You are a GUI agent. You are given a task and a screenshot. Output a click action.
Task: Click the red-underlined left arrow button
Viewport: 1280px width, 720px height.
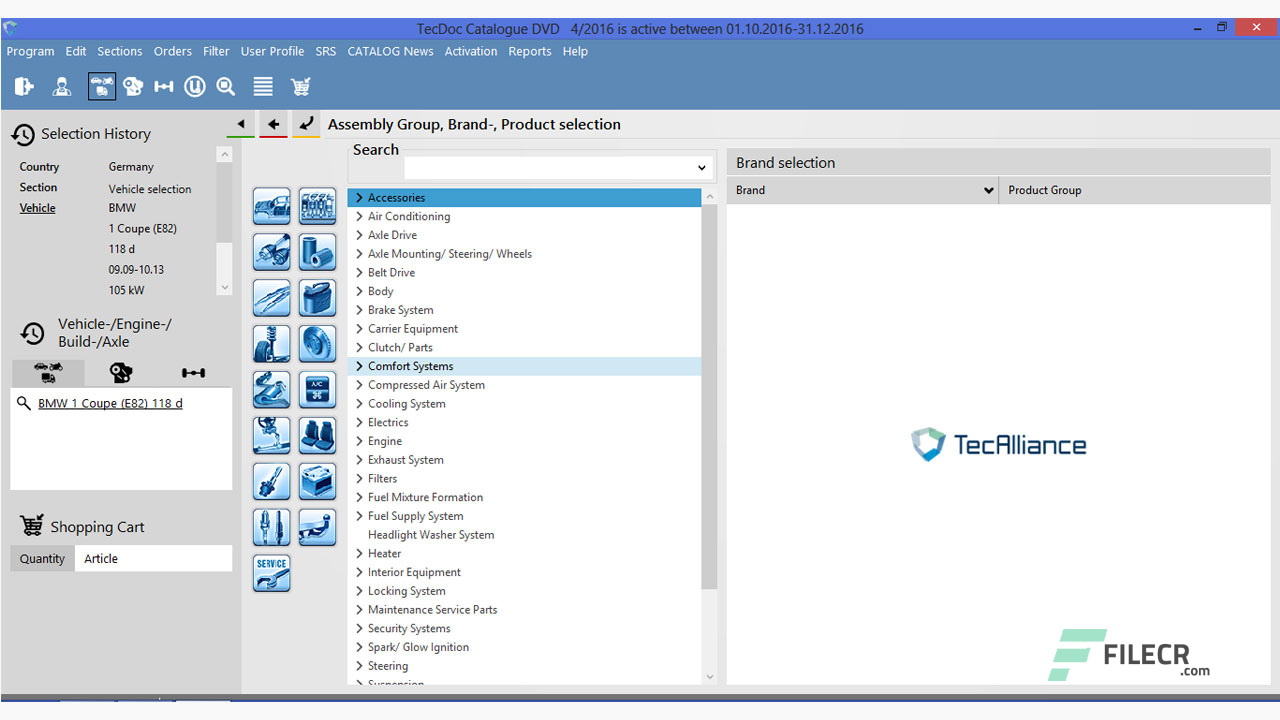click(x=273, y=125)
